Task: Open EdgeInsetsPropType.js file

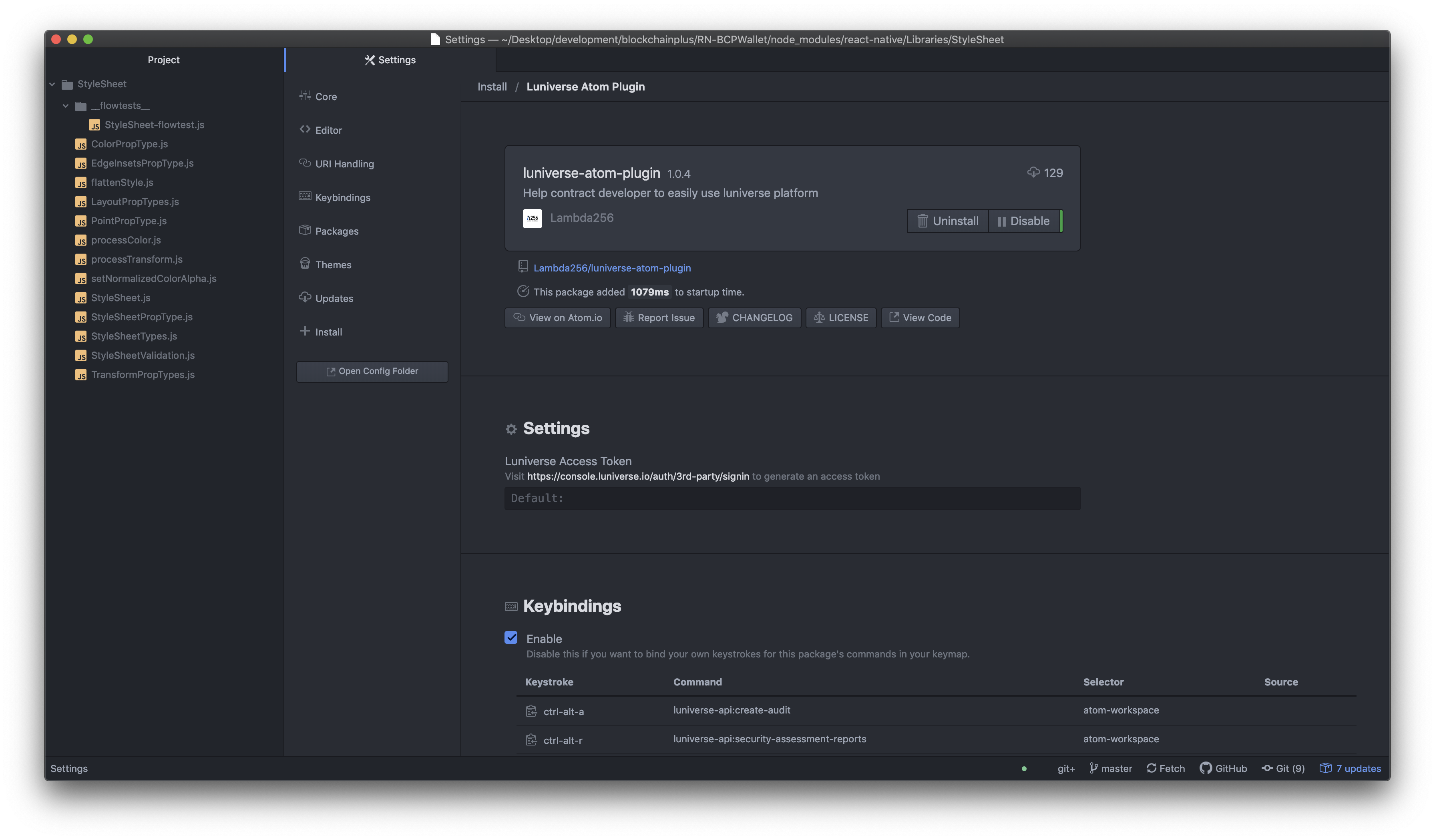Action: coord(143,163)
